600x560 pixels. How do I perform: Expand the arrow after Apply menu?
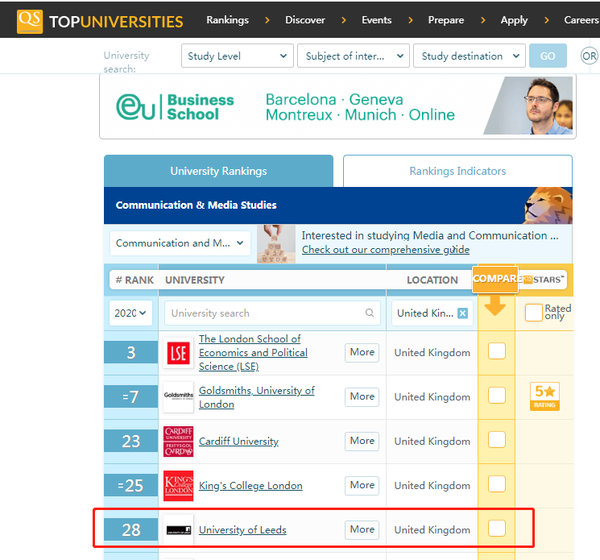(546, 20)
